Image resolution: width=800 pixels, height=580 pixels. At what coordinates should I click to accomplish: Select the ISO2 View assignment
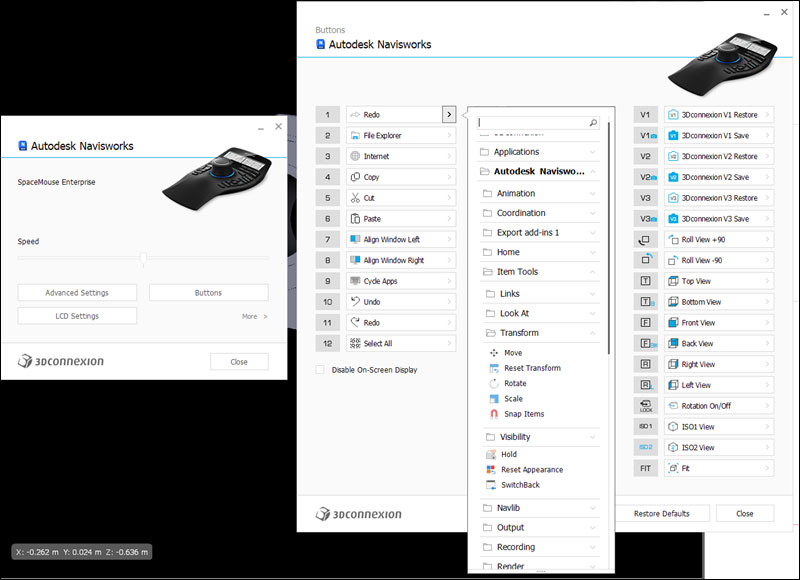click(719, 447)
